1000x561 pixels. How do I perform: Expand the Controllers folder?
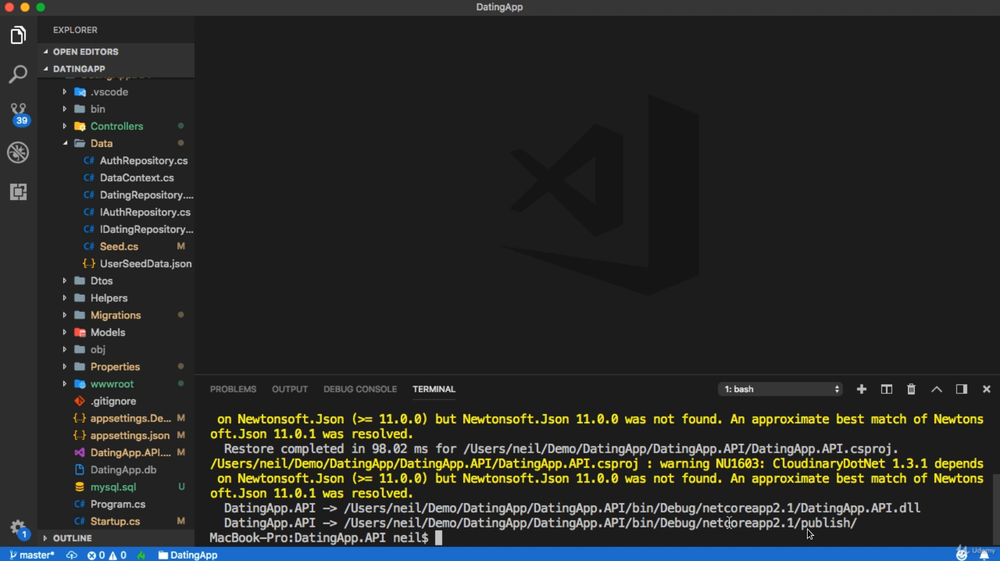116,126
